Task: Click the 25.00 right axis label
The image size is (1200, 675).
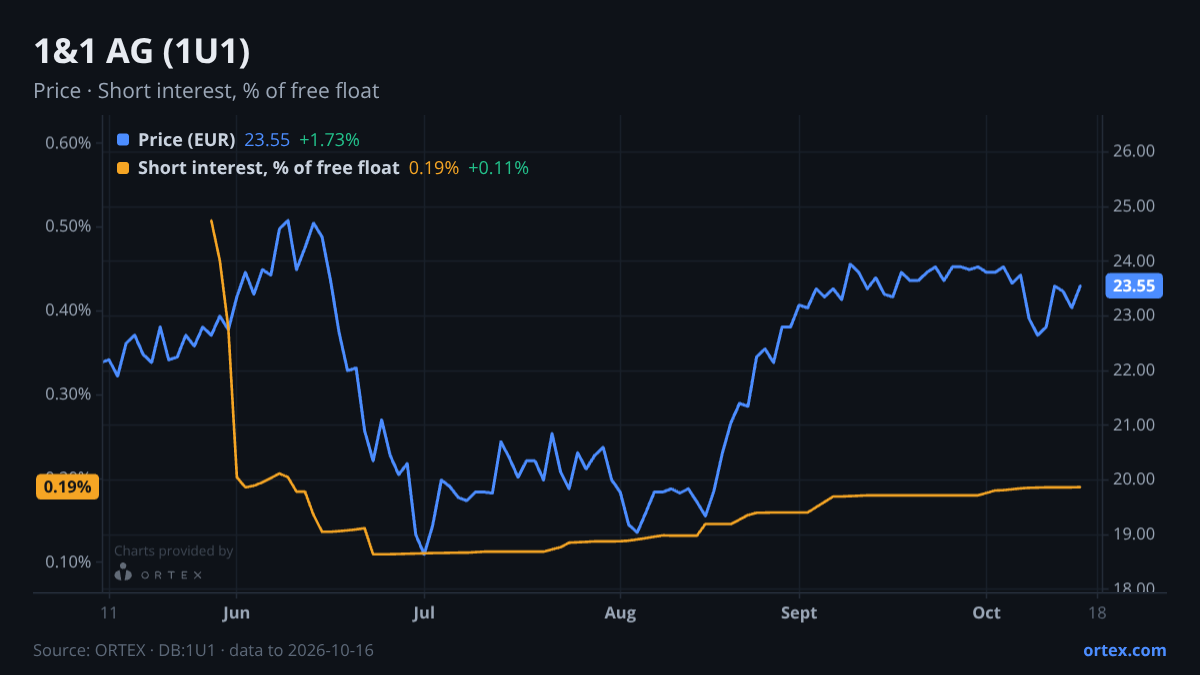Action: point(1134,206)
